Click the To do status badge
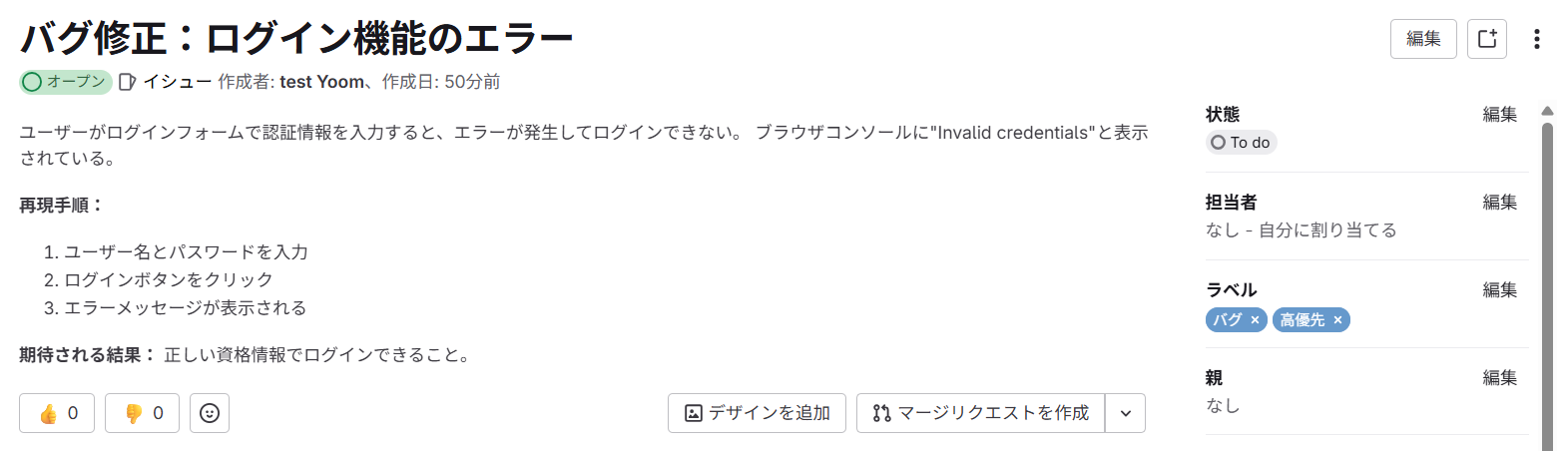Screen dimensions: 1568x451 tap(1241, 143)
